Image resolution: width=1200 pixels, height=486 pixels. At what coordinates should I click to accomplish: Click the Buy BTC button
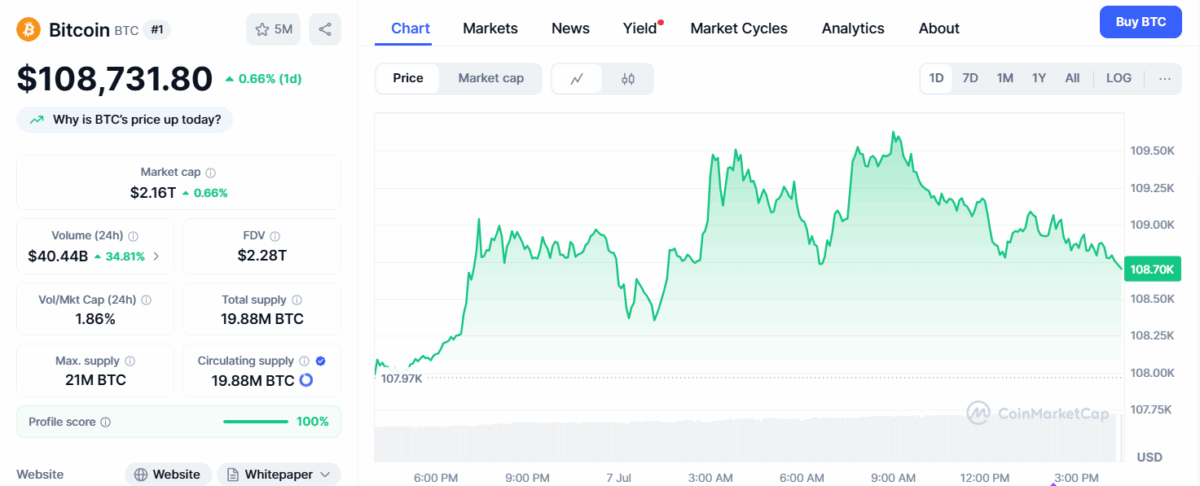(1141, 22)
